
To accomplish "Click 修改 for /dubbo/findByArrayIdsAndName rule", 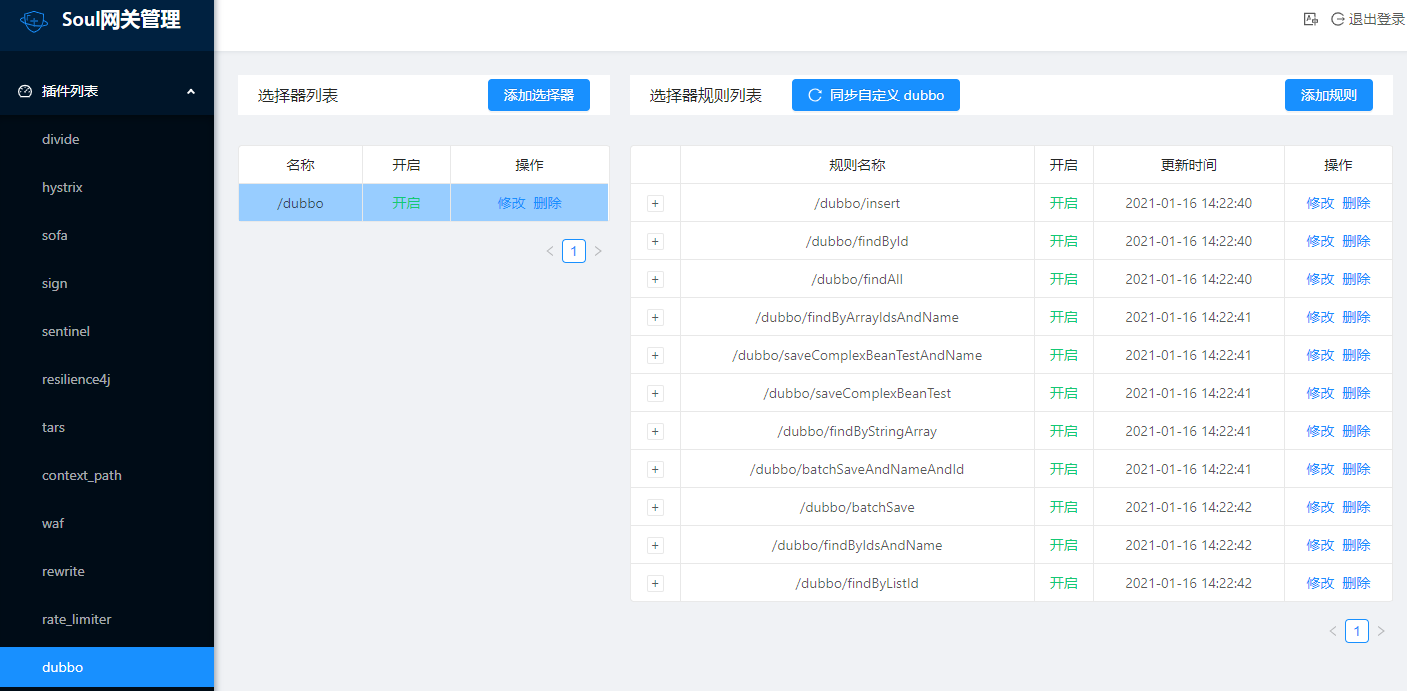I will [1320, 317].
